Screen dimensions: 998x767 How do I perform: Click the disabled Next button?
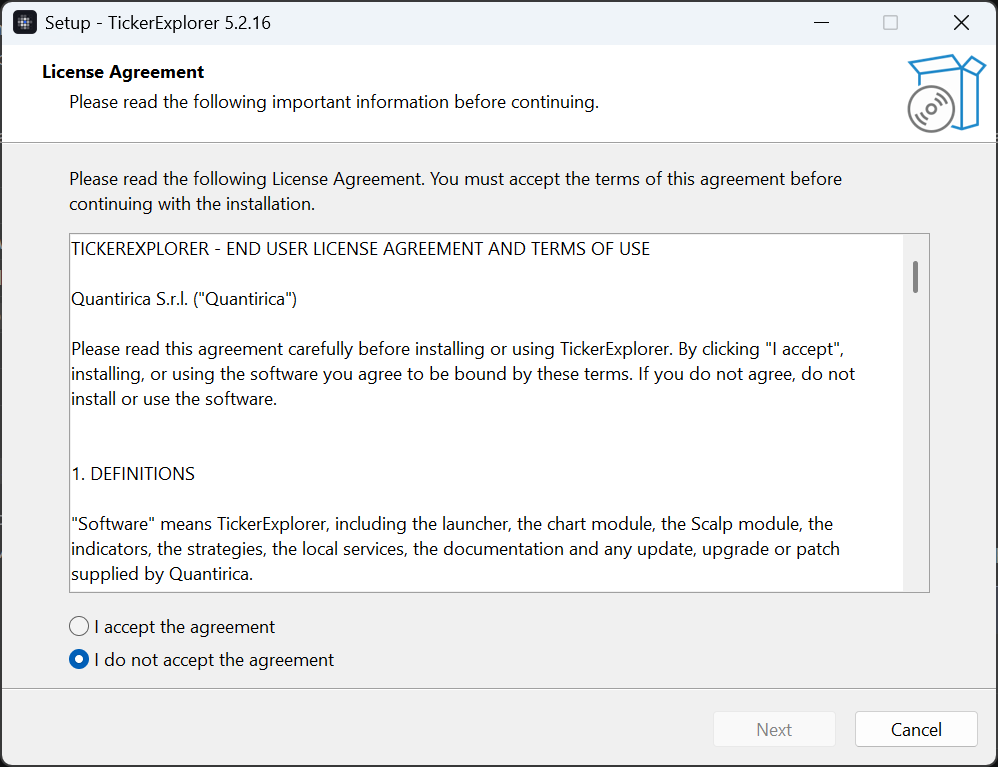click(774, 729)
